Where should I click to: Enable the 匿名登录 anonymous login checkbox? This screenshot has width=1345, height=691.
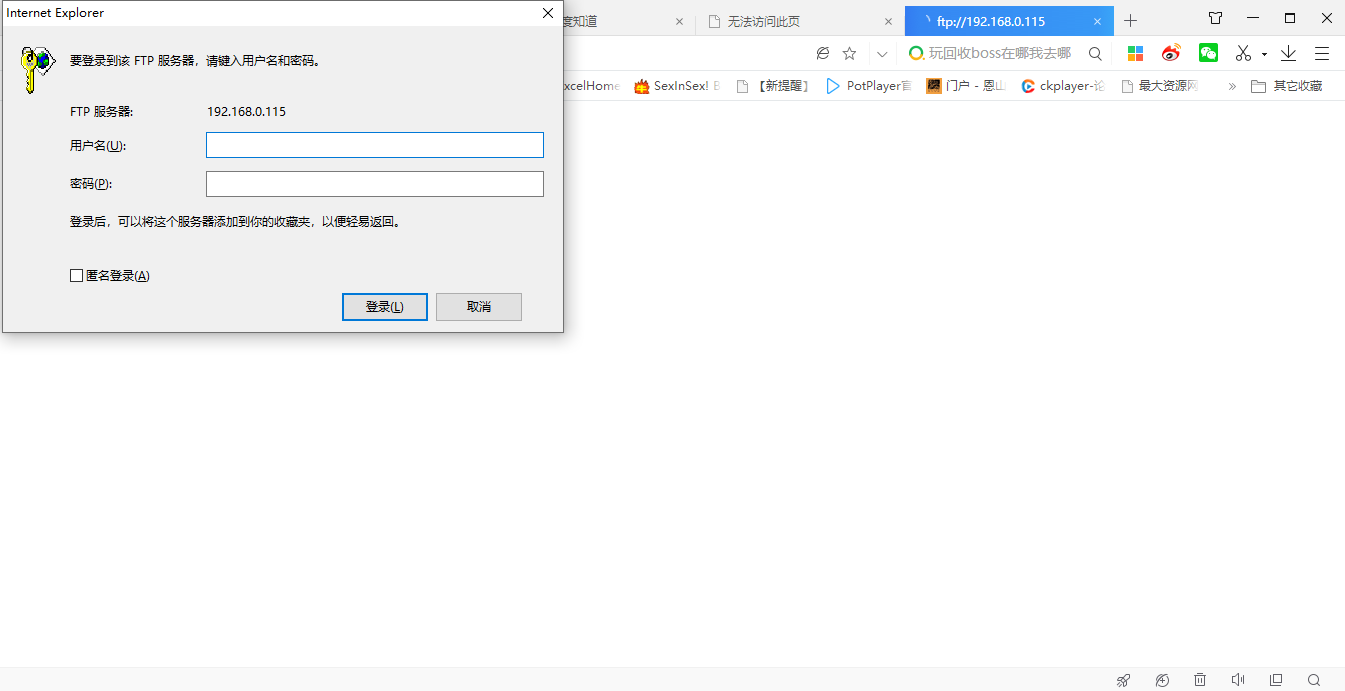[77, 275]
